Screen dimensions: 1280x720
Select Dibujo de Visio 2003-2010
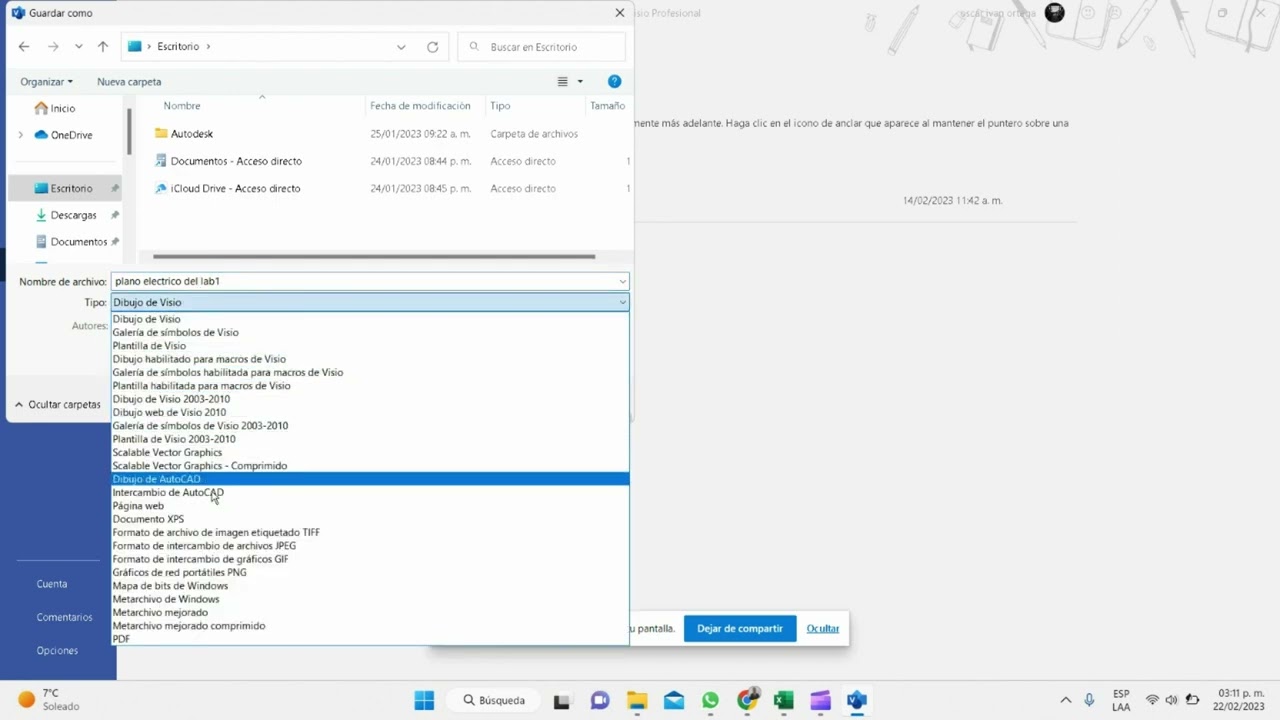coord(370,399)
